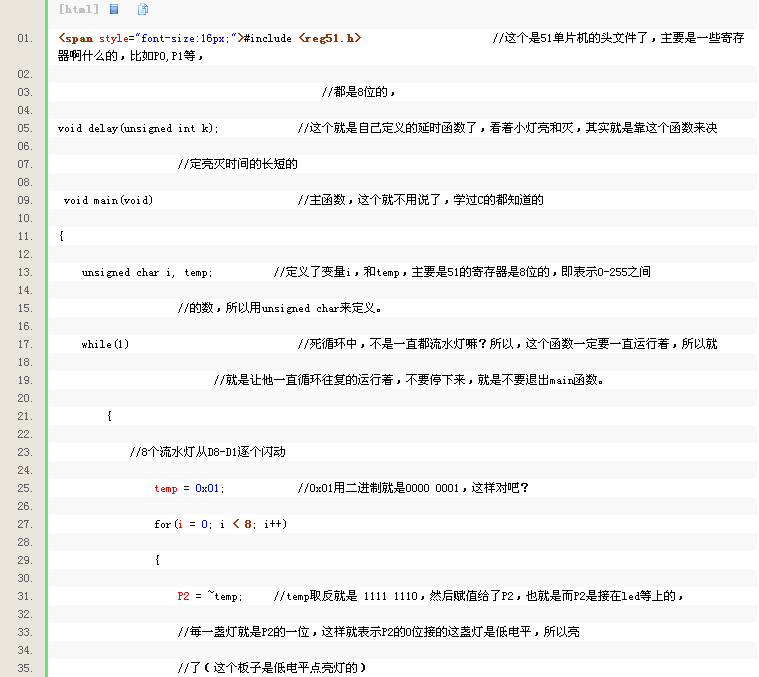The image size is (759, 677).
Task: Click line number 01.
Action: click(x=25, y=38)
